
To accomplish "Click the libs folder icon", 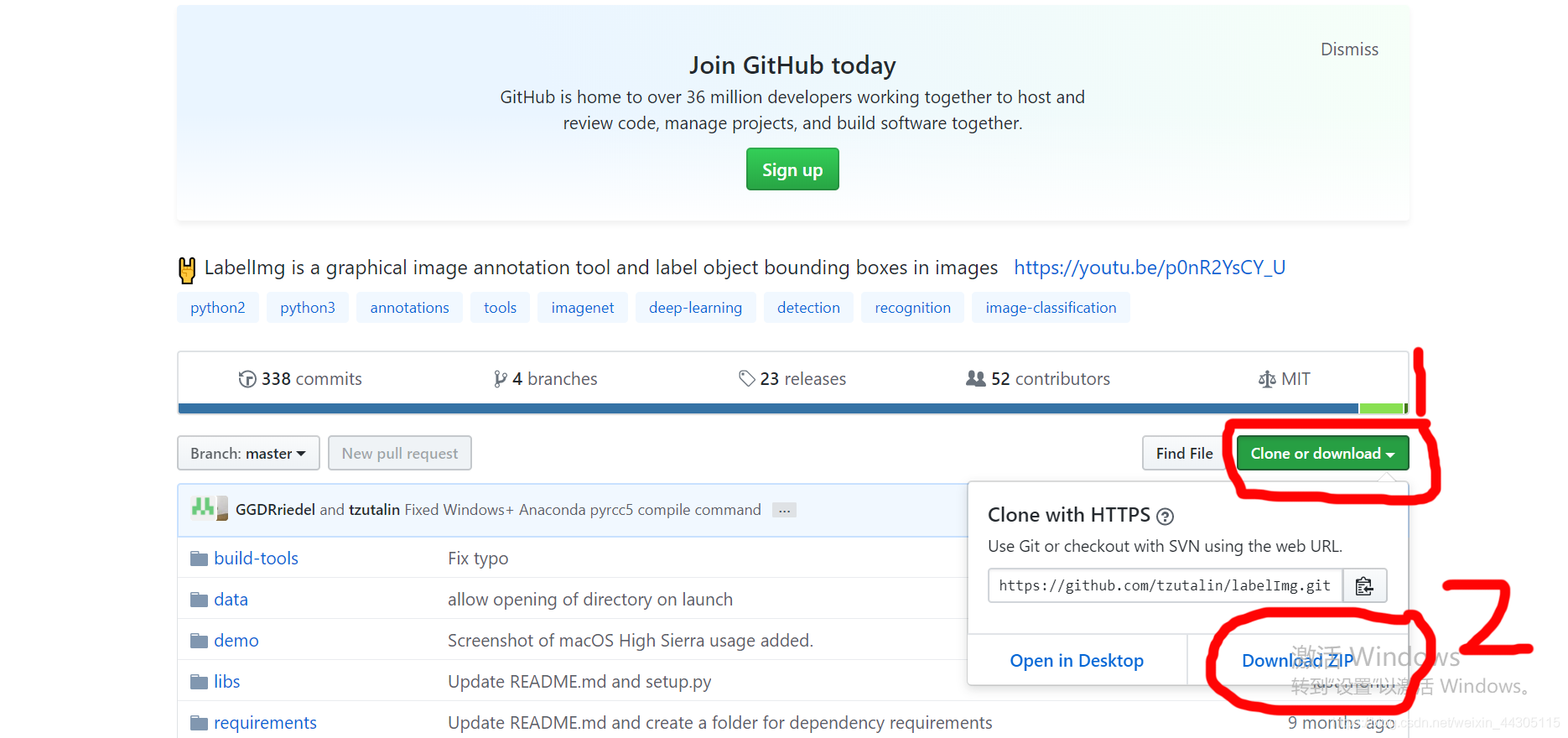I will click(199, 682).
